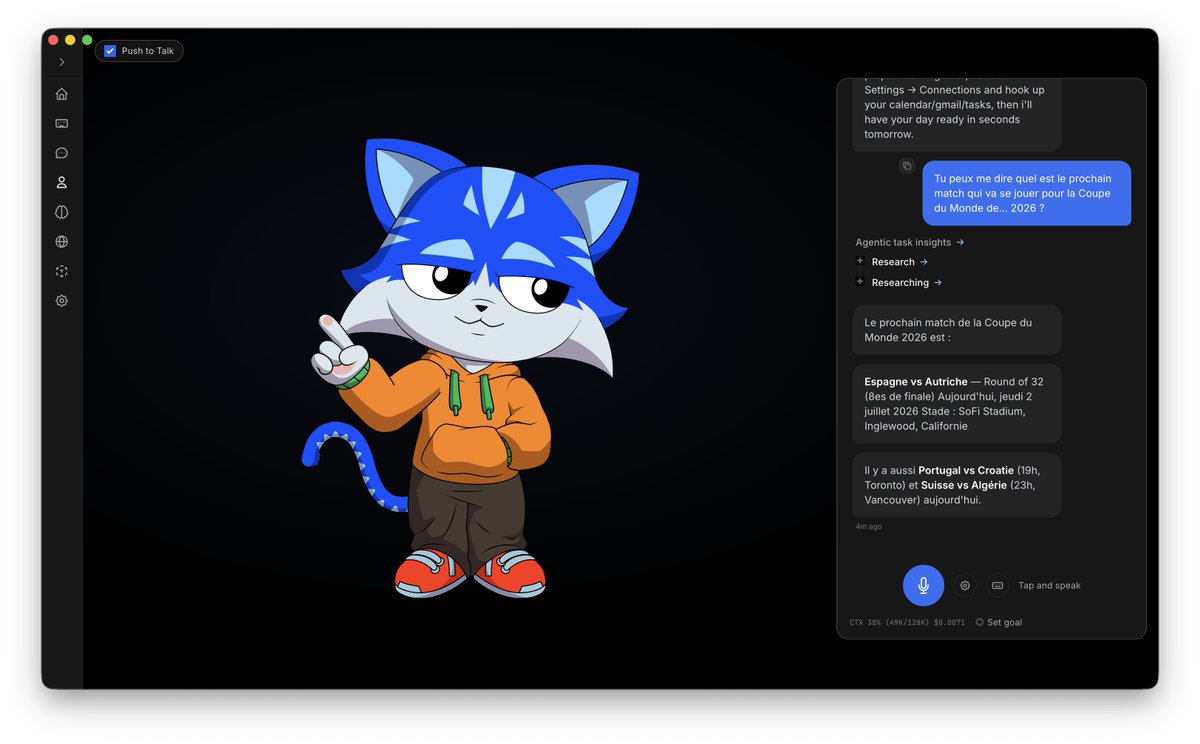The image size is (1200, 744).
Task: Toggle the Push to Talk checkbox
Action: coord(110,51)
